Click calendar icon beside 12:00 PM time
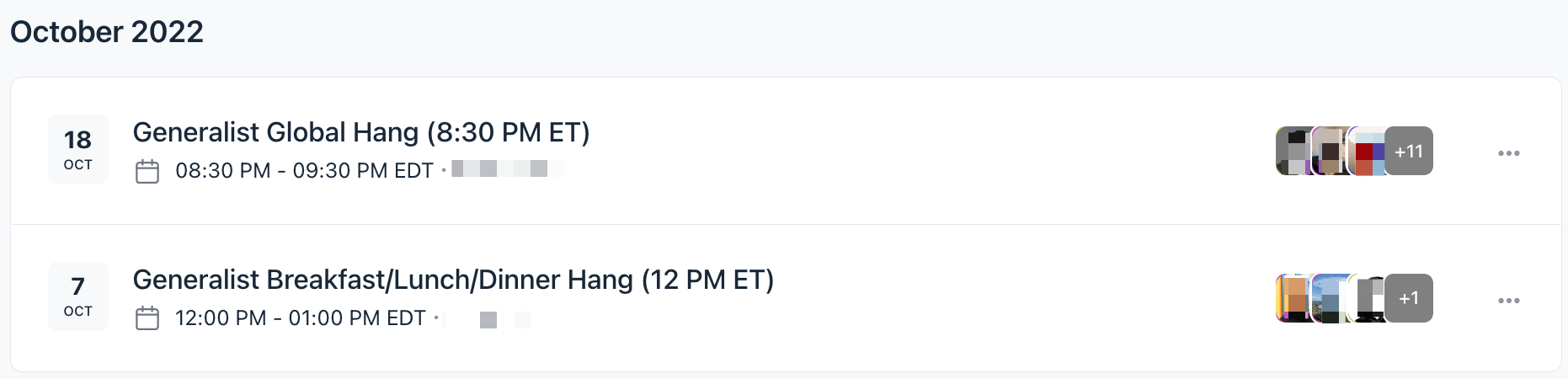Viewport: 1568px width, 379px height. coord(147,318)
